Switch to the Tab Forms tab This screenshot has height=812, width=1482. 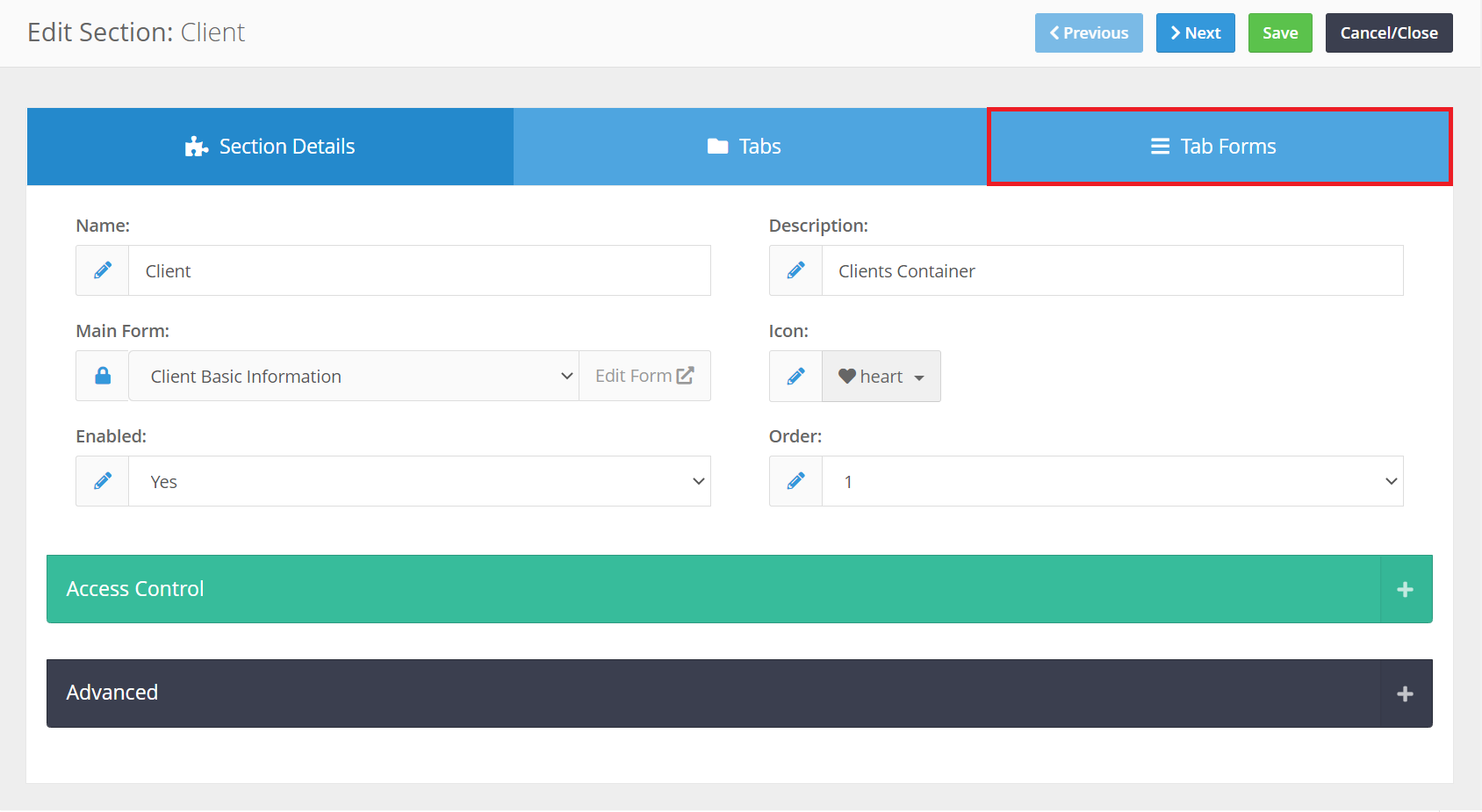(x=1219, y=147)
